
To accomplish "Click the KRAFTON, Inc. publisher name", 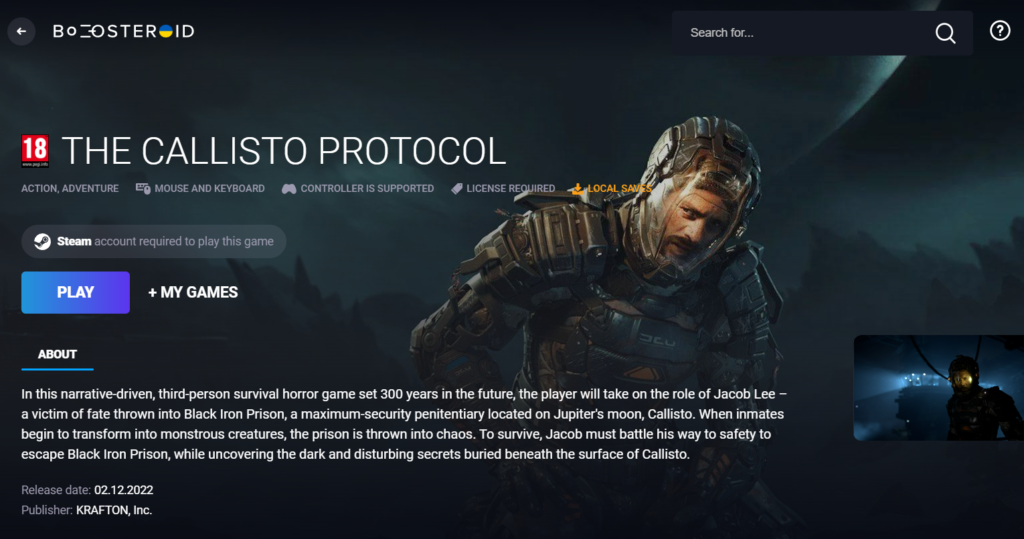I will click(114, 510).
